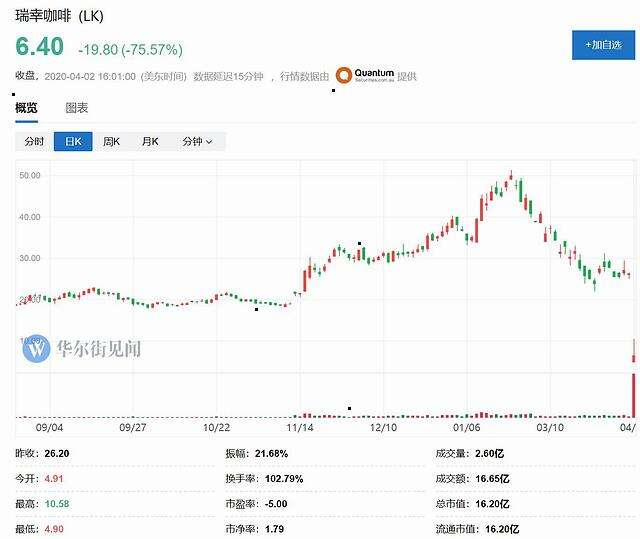This screenshot has height=539, width=640.
Task: Click the 流通市值 value 16.20亿
Action: [x=502, y=529]
